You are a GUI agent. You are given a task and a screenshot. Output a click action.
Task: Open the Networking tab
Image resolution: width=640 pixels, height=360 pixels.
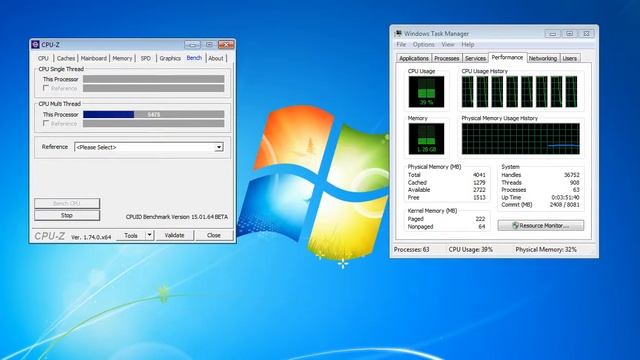(x=543, y=58)
